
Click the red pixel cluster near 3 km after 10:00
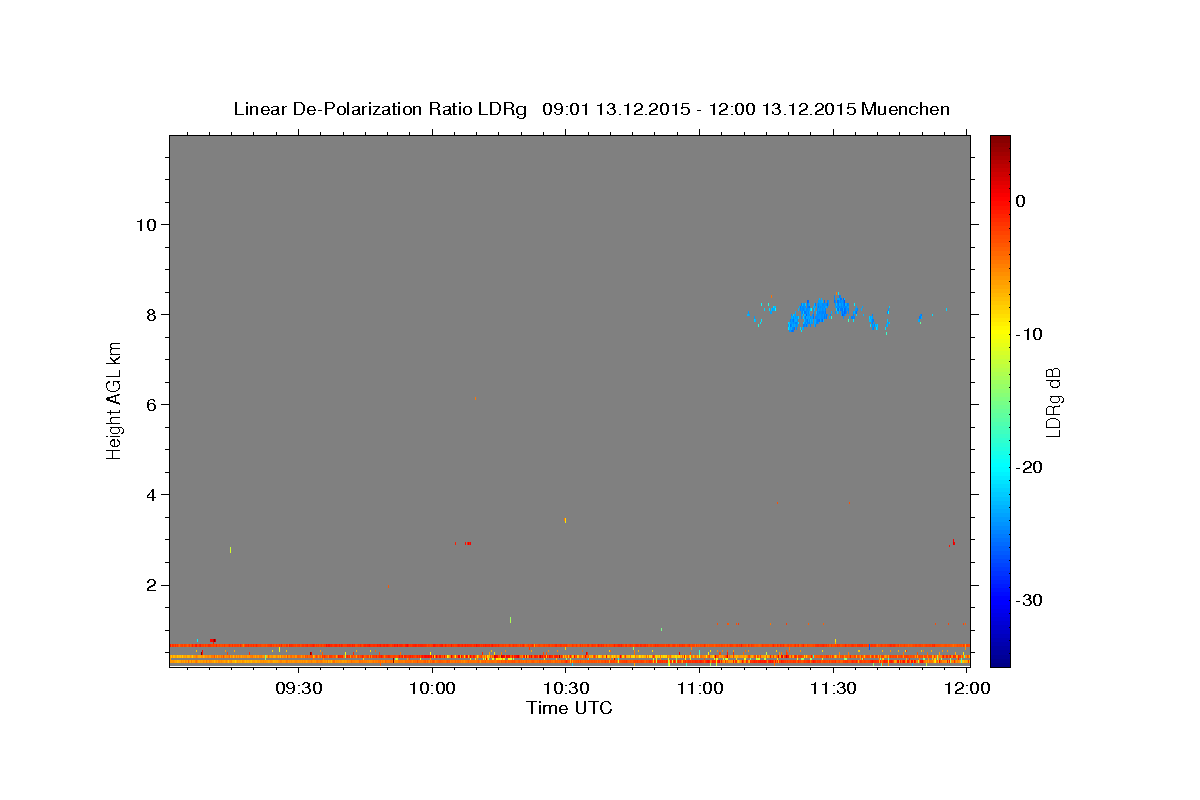pyautogui.click(x=468, y=543)
